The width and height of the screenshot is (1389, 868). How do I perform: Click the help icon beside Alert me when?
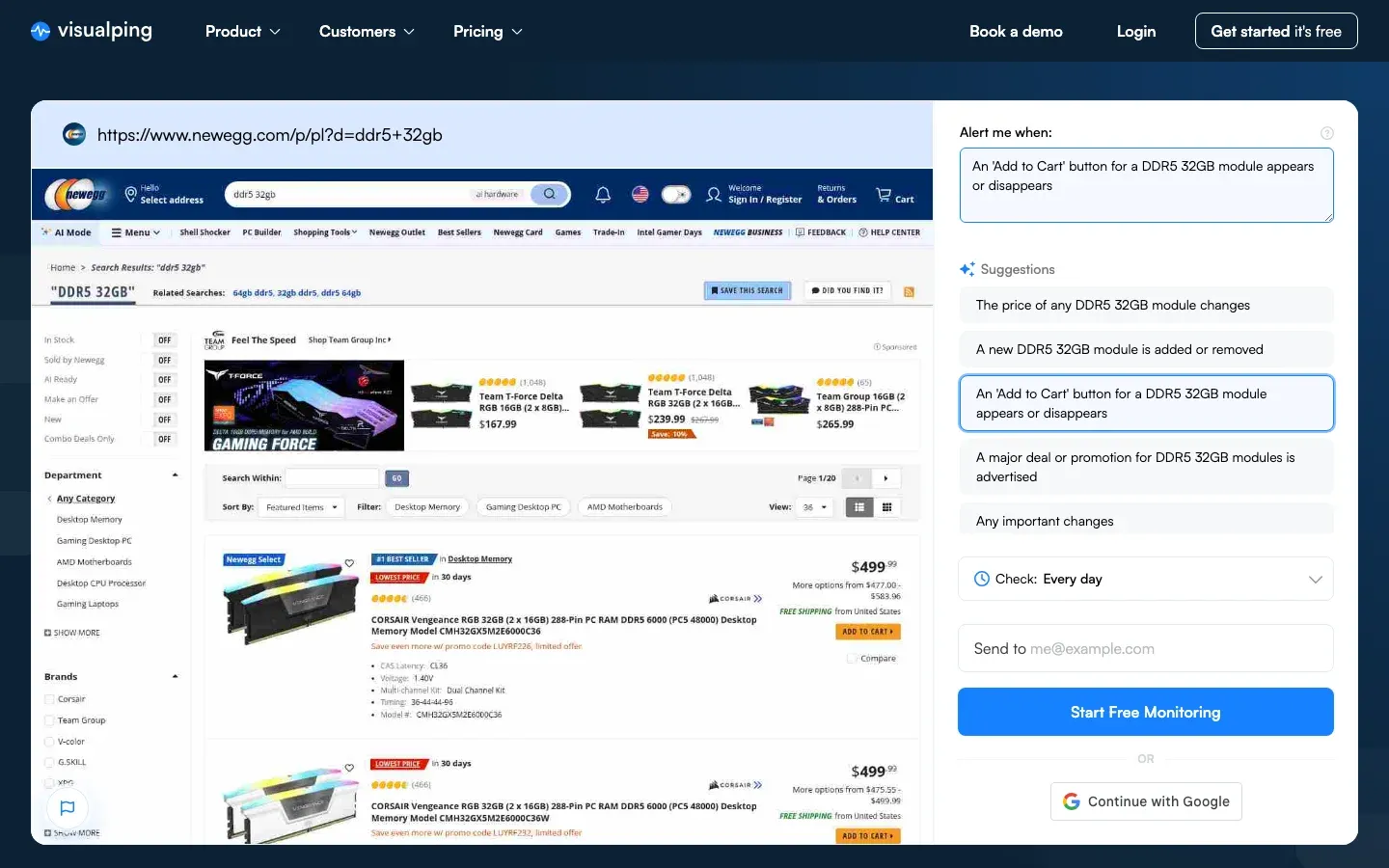[1327, 133]
